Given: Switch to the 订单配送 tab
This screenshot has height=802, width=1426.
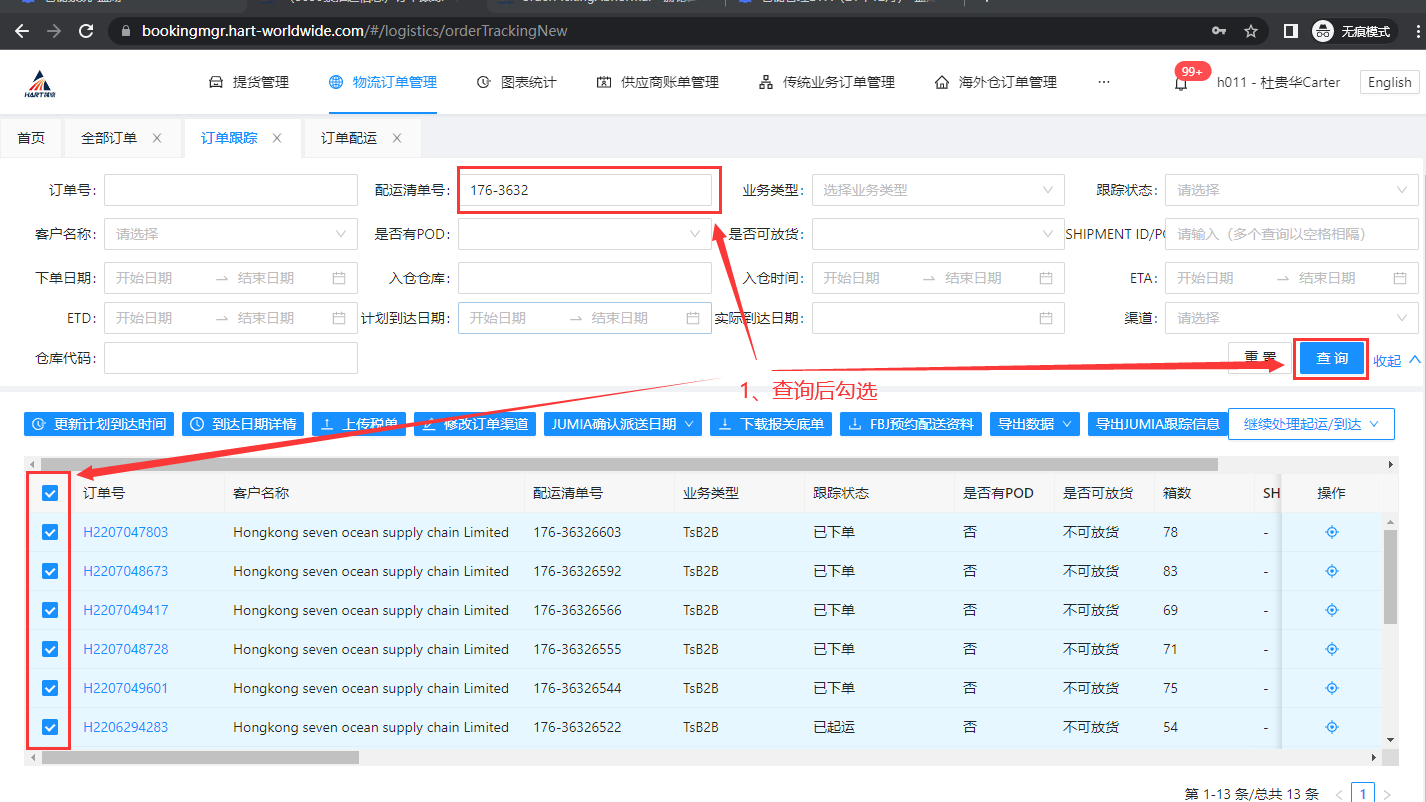Looking at the screenshot, I should coord(349,138).
